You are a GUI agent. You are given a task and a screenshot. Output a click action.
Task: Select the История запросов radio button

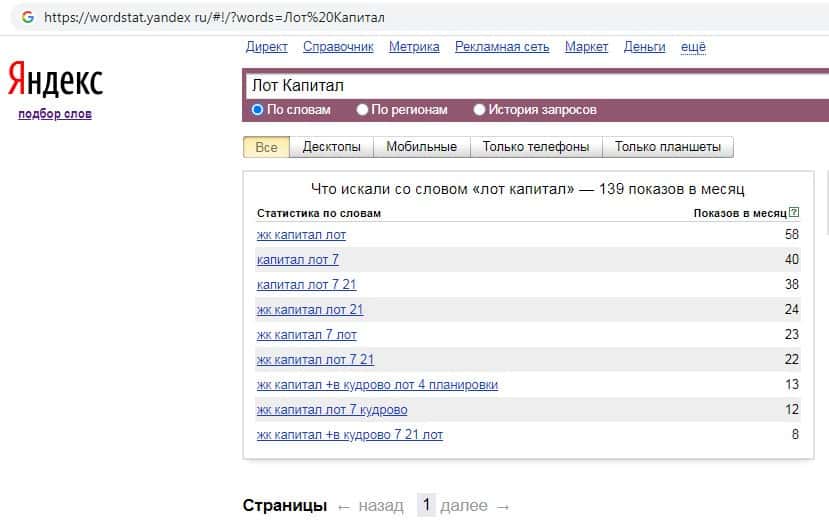pos(479,109)
